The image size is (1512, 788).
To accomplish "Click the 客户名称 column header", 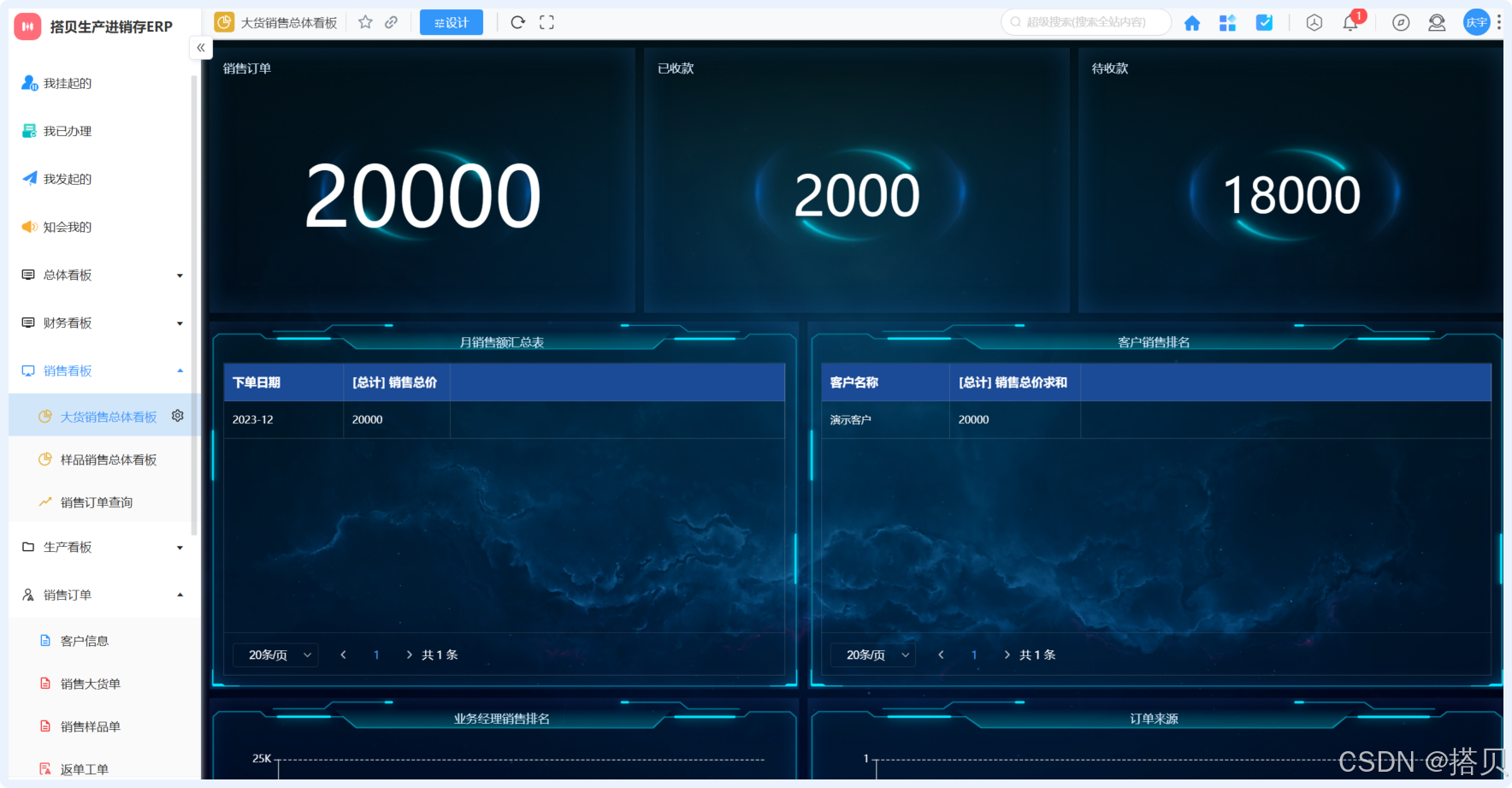I will point(885,382).
